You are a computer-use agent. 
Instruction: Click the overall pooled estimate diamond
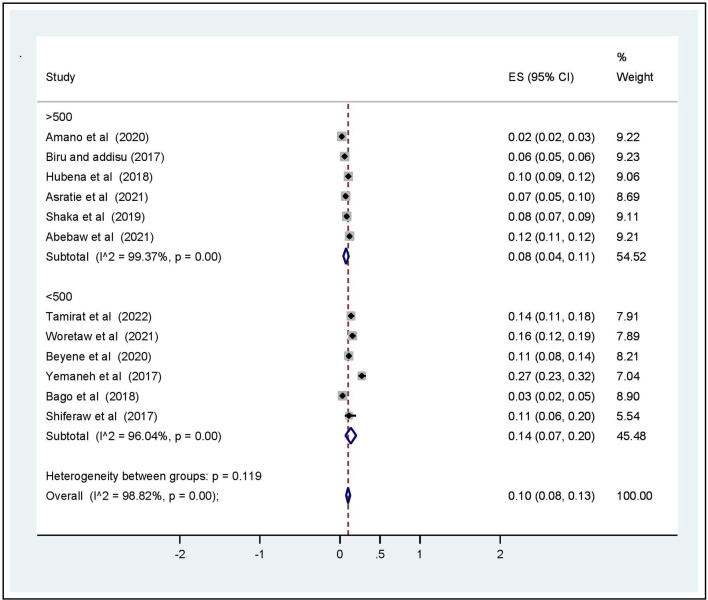[348, 496]
